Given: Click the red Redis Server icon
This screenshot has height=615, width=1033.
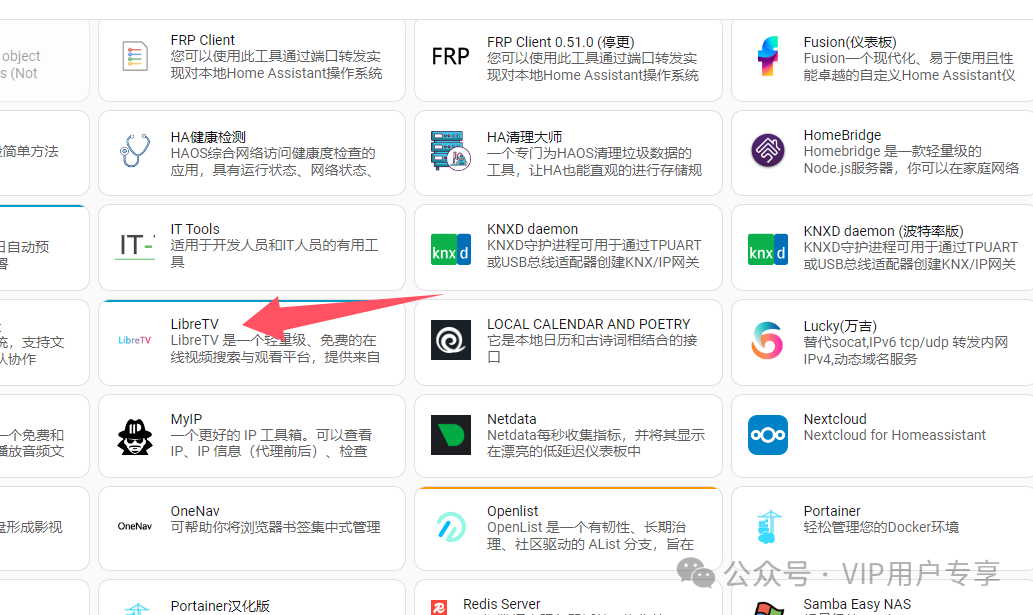Looking at the screenshot, I should [439, 607].
